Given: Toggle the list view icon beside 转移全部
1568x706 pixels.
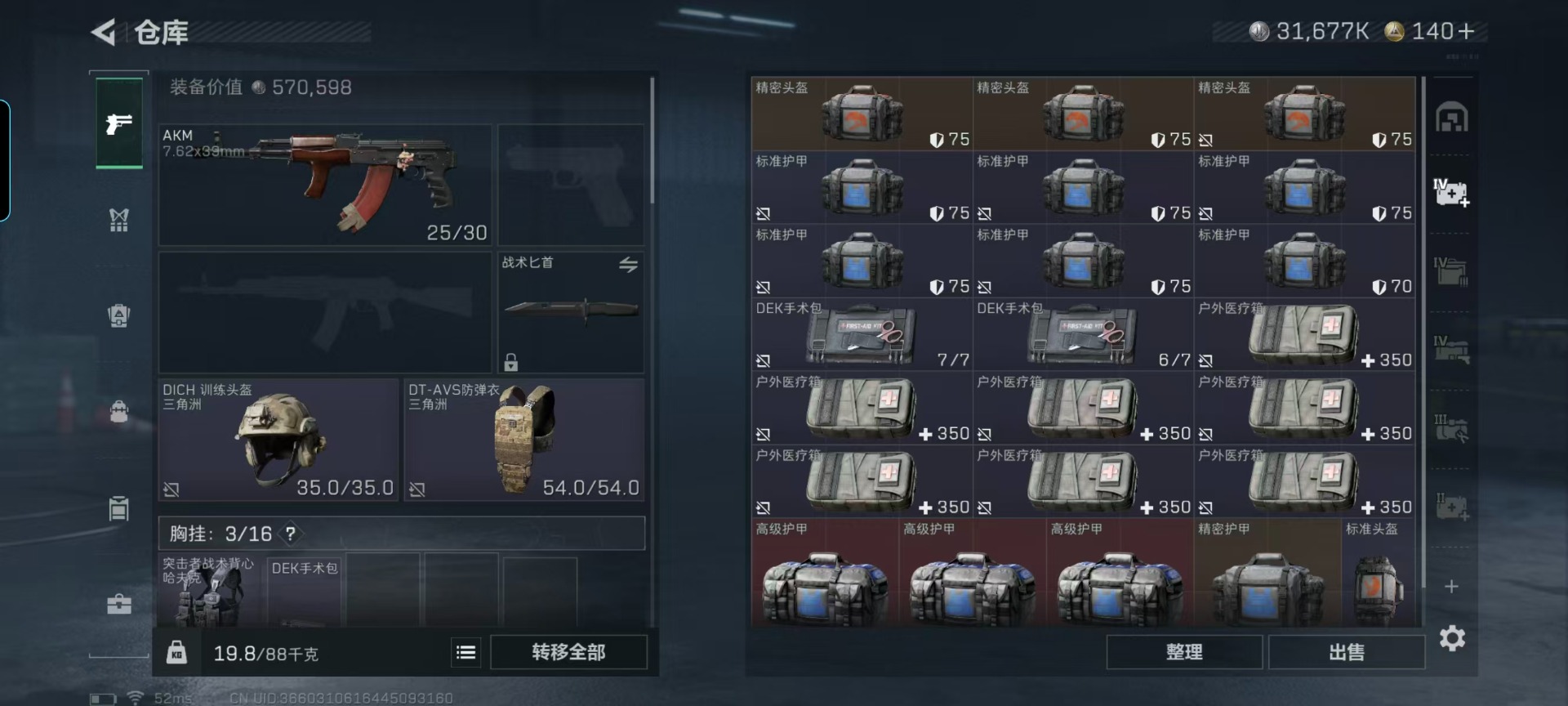Looking at the screenshot, I should click(x=465, y=652).
